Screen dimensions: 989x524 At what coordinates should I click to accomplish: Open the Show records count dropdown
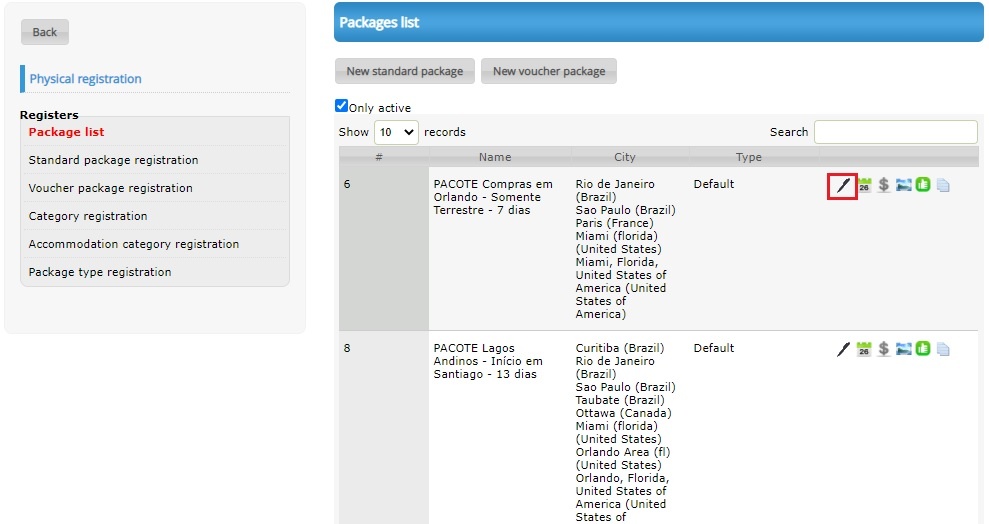click(x=396, y=132)
